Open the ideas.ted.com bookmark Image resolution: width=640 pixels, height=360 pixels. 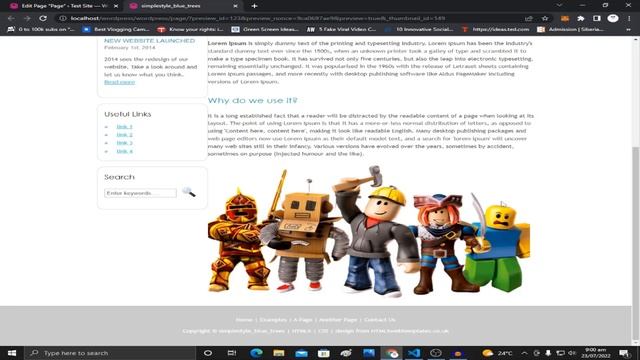tap(495, 29)
